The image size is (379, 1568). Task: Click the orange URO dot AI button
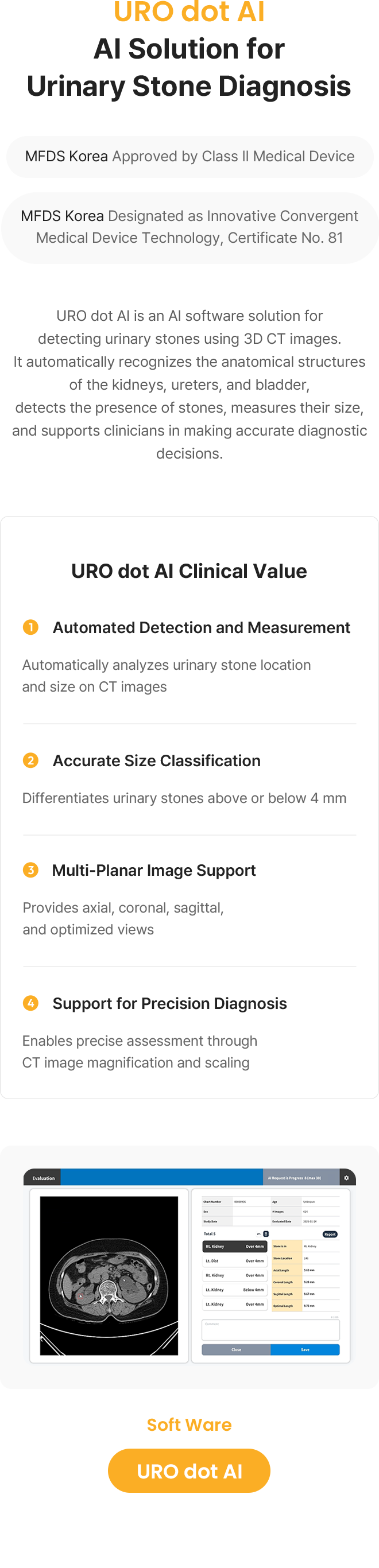pyautogui.click(x=189, y=1470)
